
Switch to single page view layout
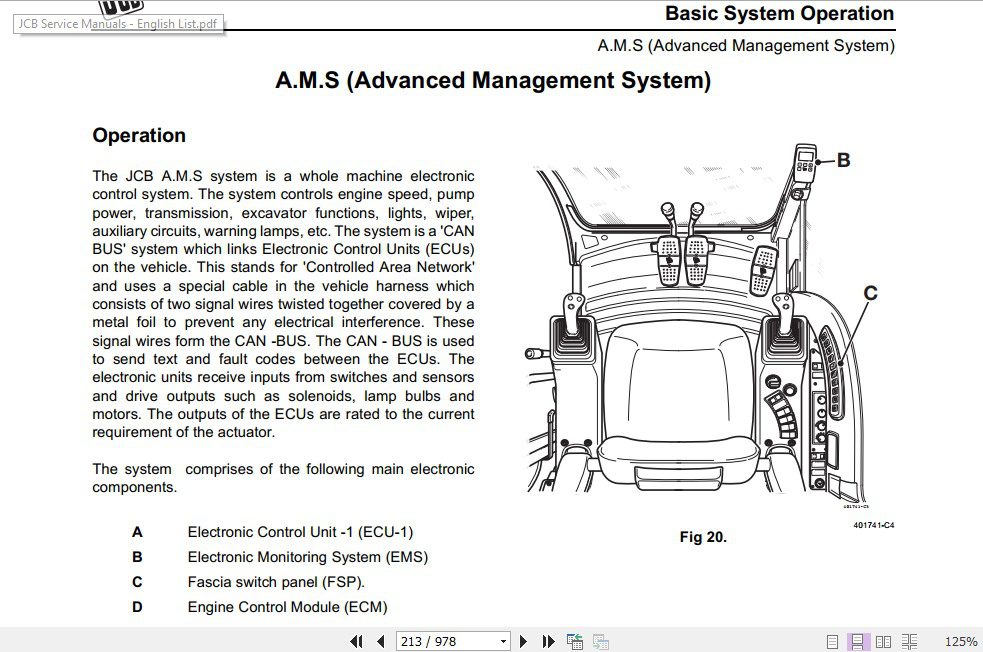coord(832,641)
